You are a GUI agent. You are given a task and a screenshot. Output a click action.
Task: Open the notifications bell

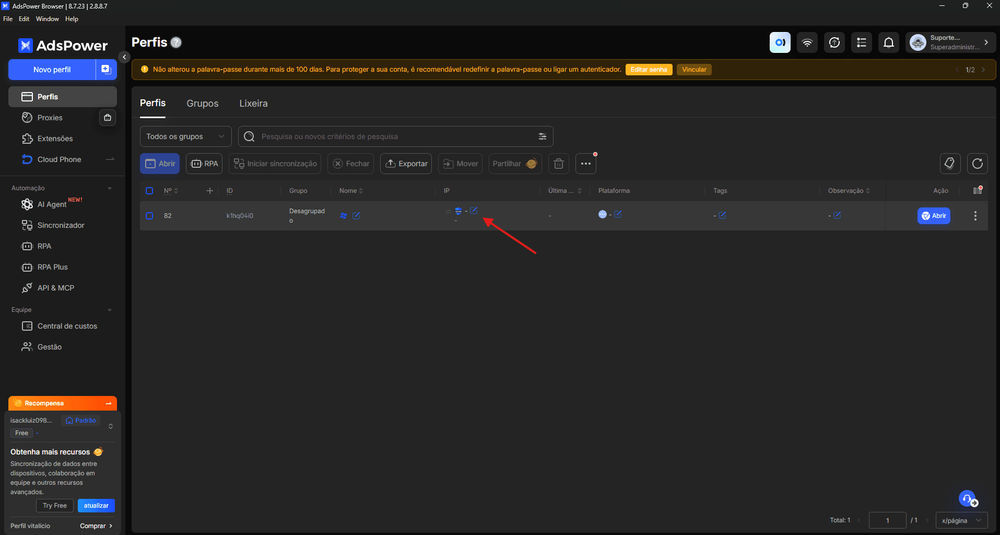[x=888, y=43]
